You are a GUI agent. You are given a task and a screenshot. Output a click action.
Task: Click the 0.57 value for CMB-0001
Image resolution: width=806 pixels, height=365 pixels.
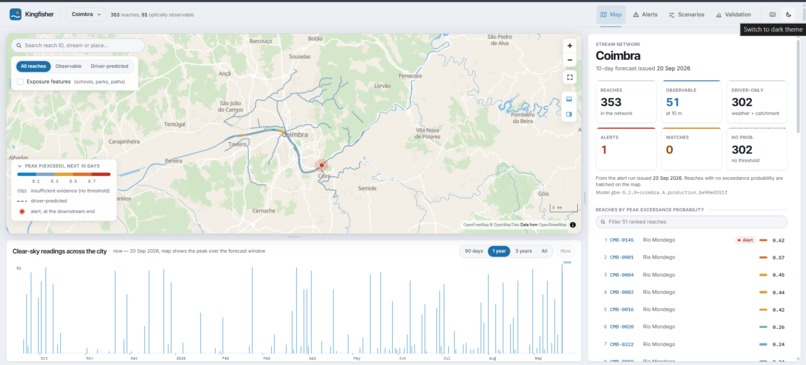[x=778, y=258]
